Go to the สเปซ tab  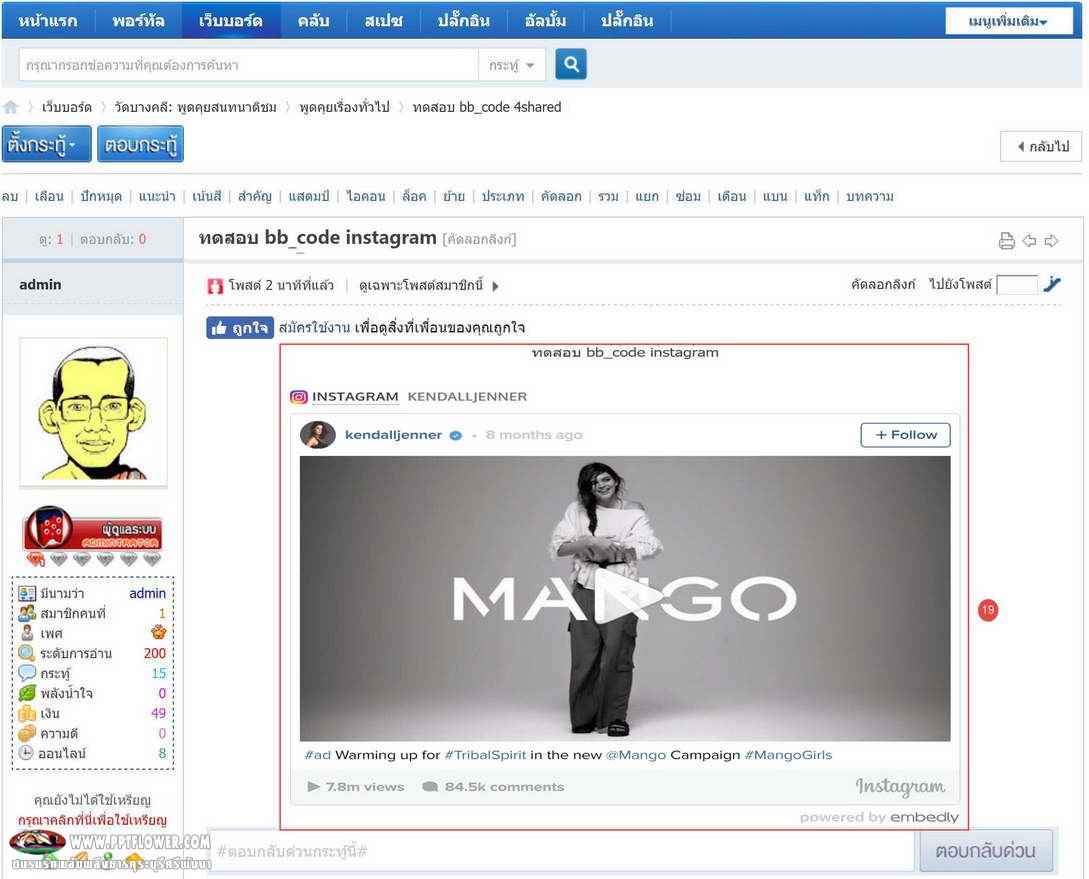point(383,21)
